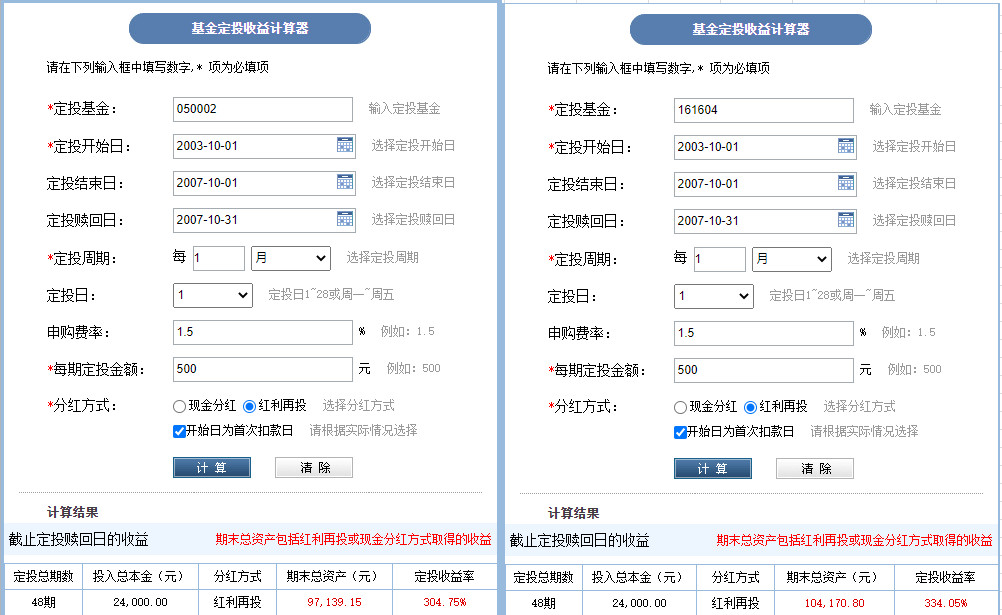
Task: Click 24,000.00 cell in left results table
Action: click(141, 602)
